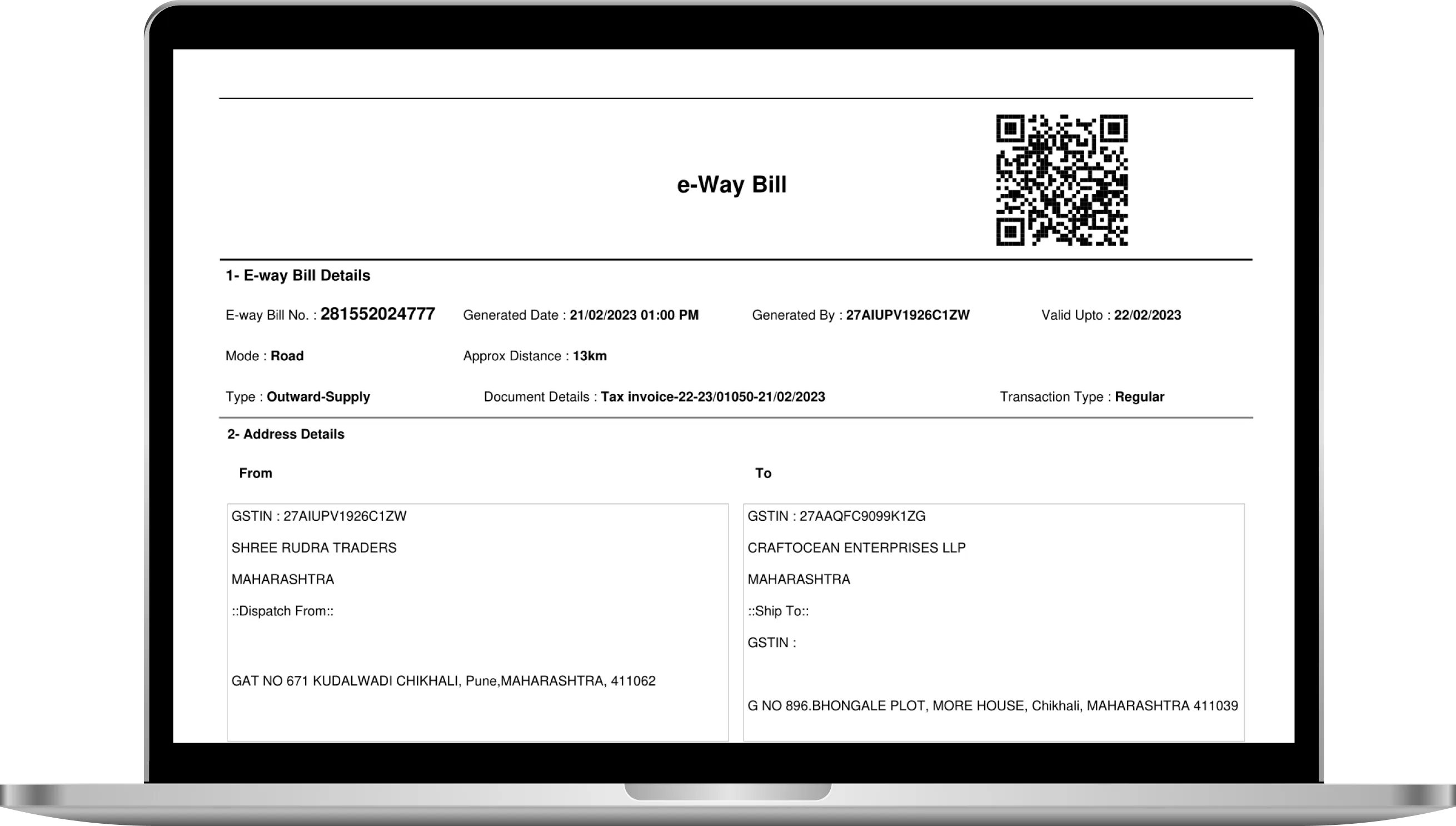
Task: Click the 'Generated Date :' label
Action: tap(515, 315)
